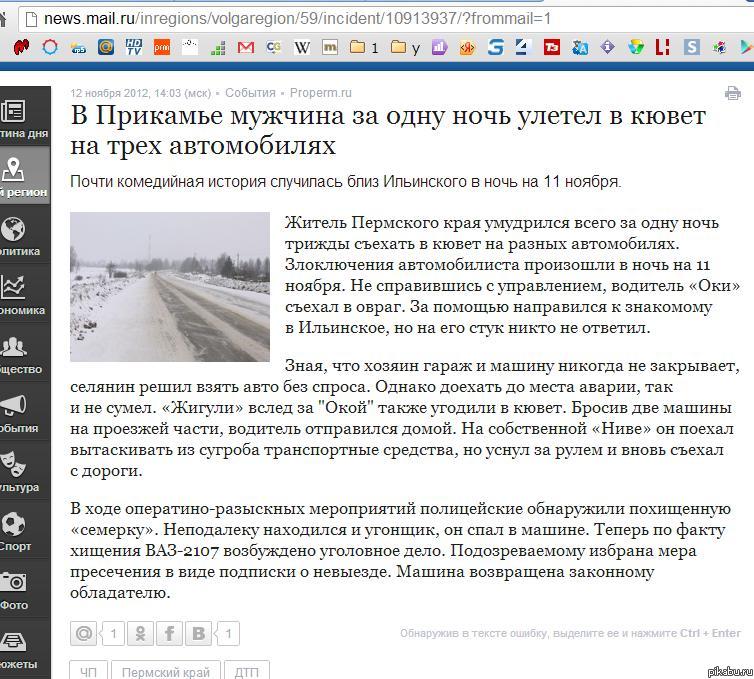Enlarge the snowy road article photo
This screenshot has height=679, width=754.
[170, 287]
